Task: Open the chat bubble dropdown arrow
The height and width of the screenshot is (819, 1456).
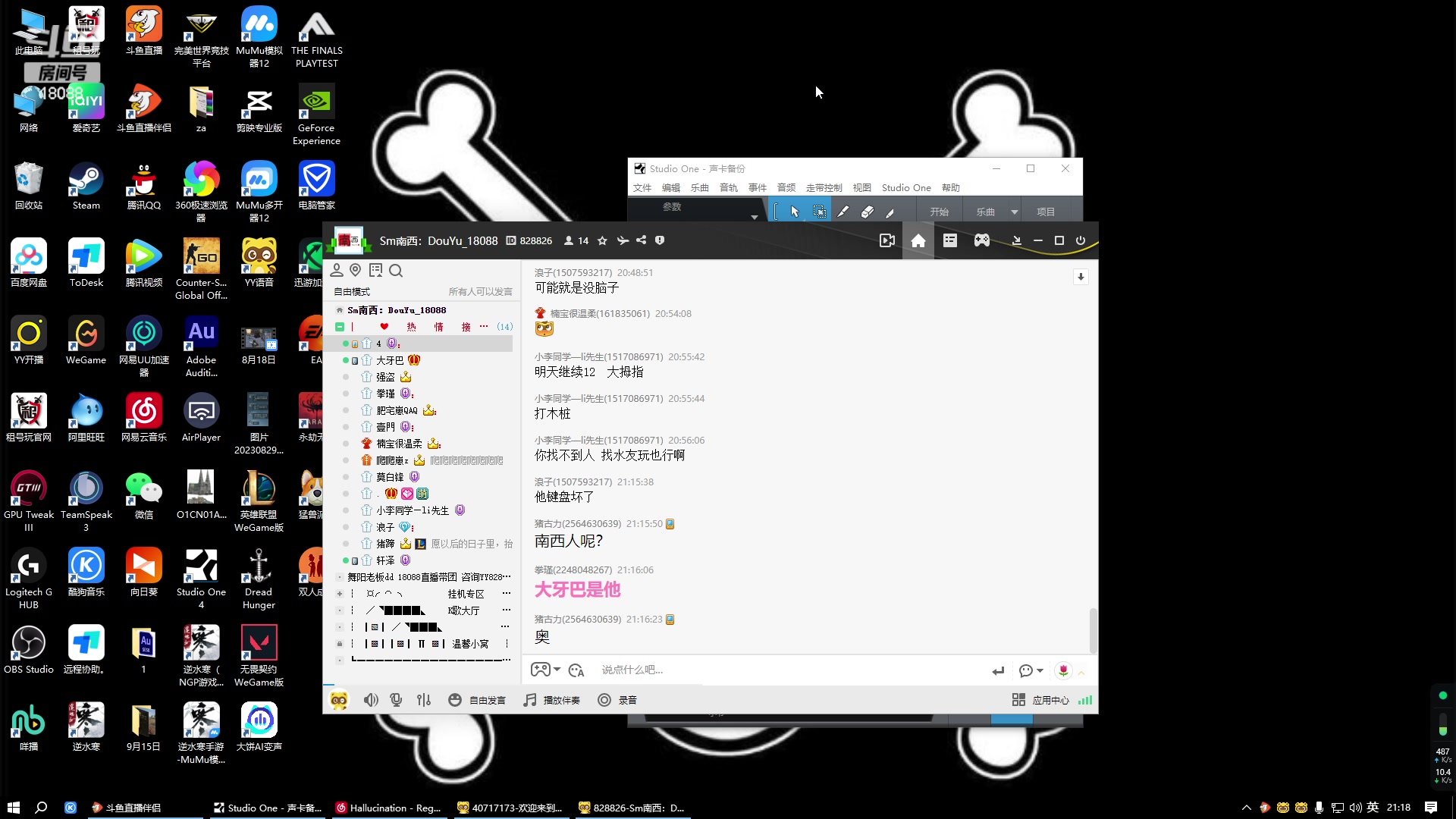Action: (1040, 670)
